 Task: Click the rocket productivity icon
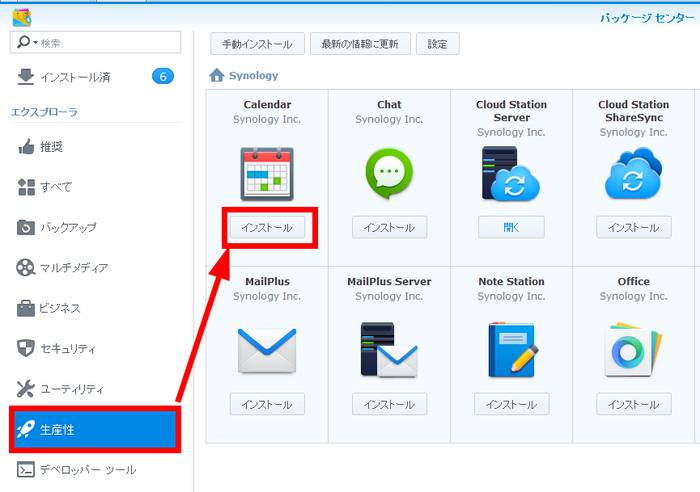[x=25, y=429]
